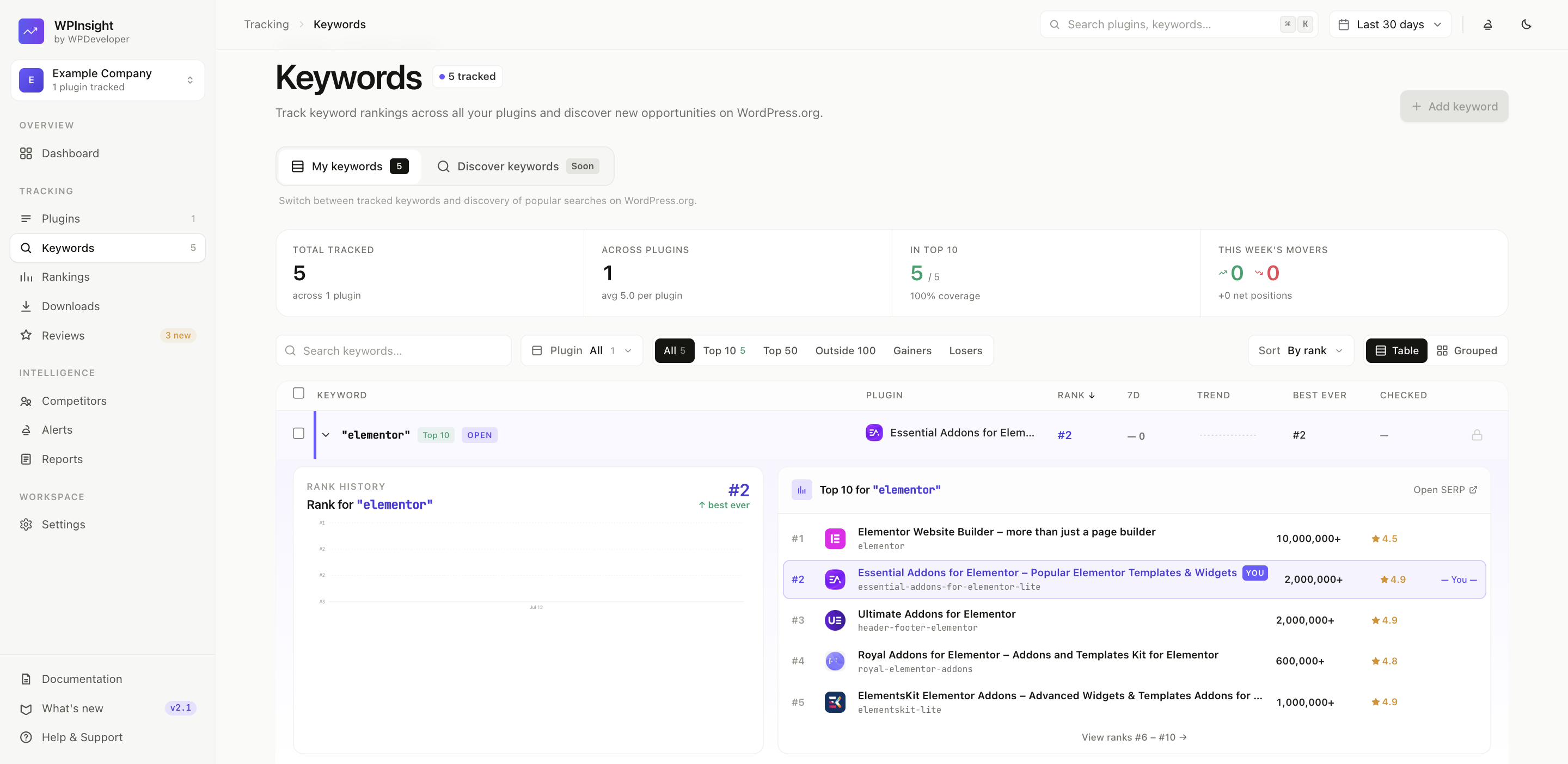The image size is (1568, 764).
Task: Open the Ultimate Addons for Elementor result title
Action: point(936,614)
